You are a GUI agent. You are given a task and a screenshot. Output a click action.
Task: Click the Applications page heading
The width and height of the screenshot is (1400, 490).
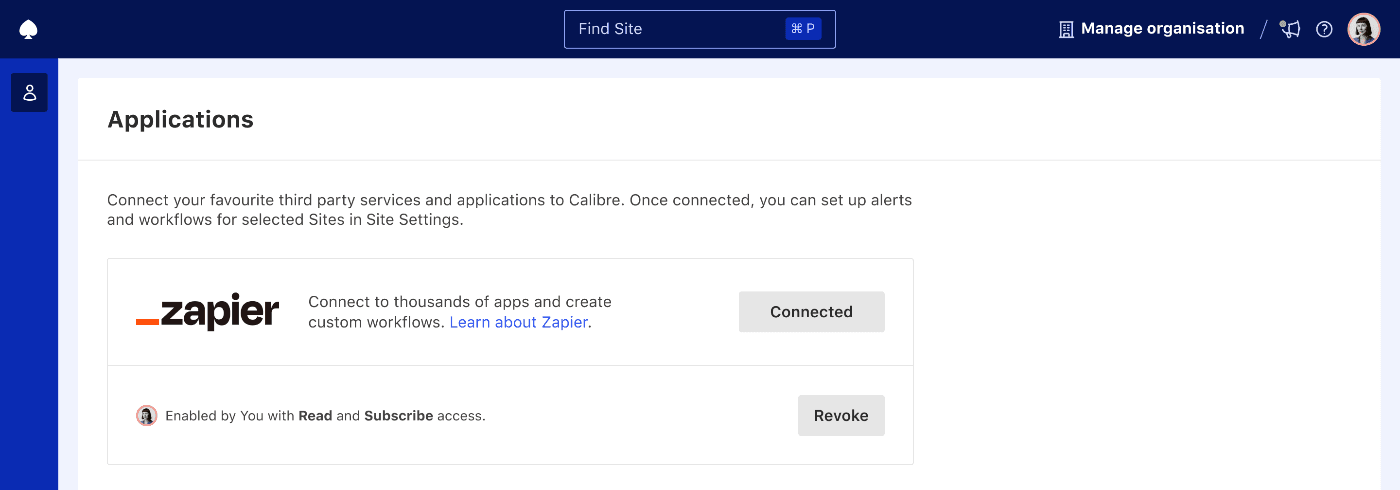(181, 120)
